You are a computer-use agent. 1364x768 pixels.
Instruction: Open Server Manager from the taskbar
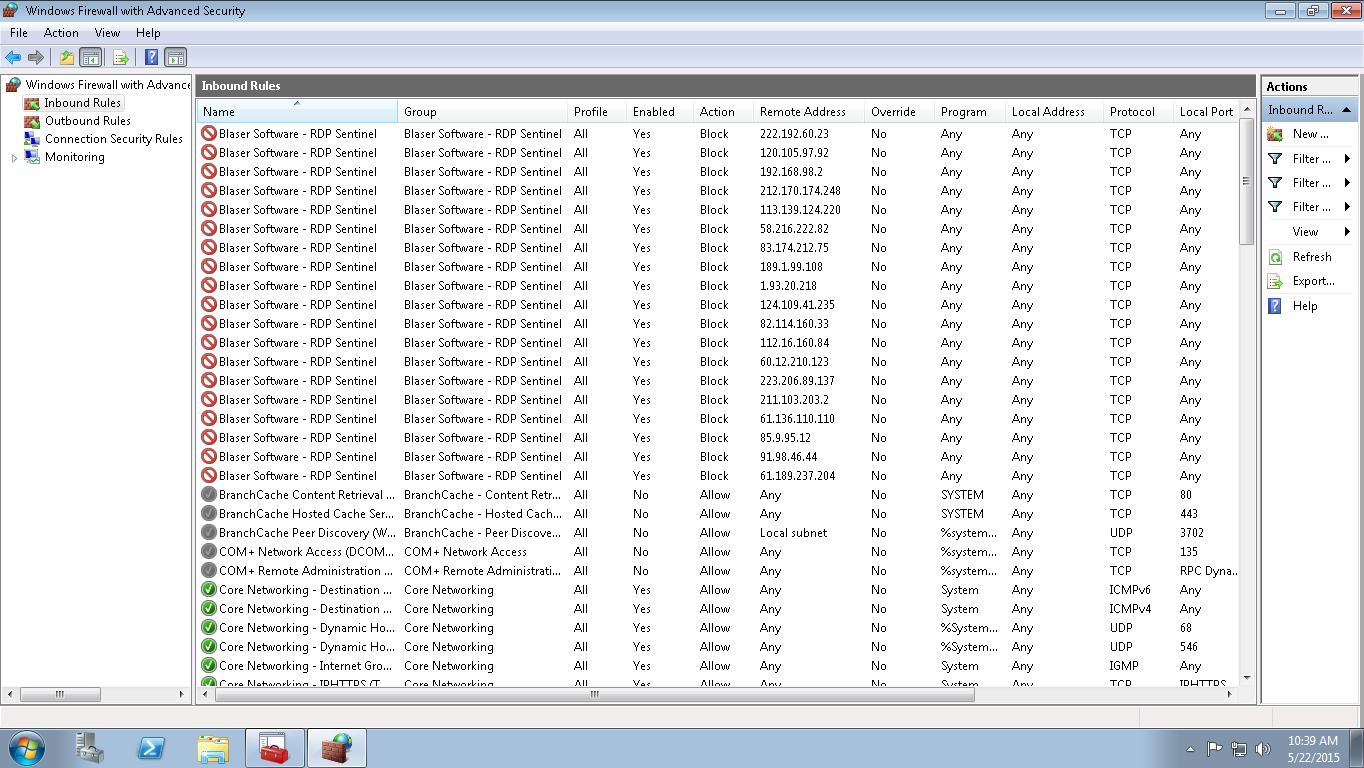click(x=89, y=748)
